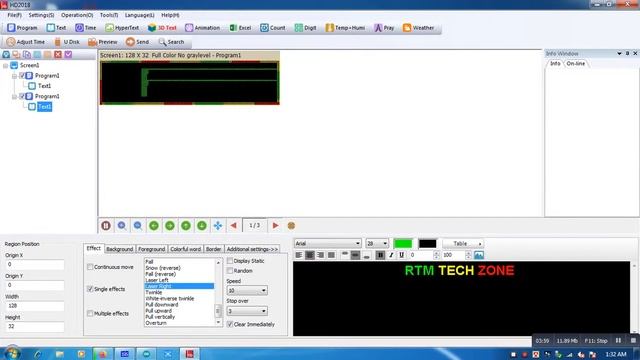The height and width of the screenshot is (360, 640).
Task: Click the U Disk export button
Action: coord(67,42)
